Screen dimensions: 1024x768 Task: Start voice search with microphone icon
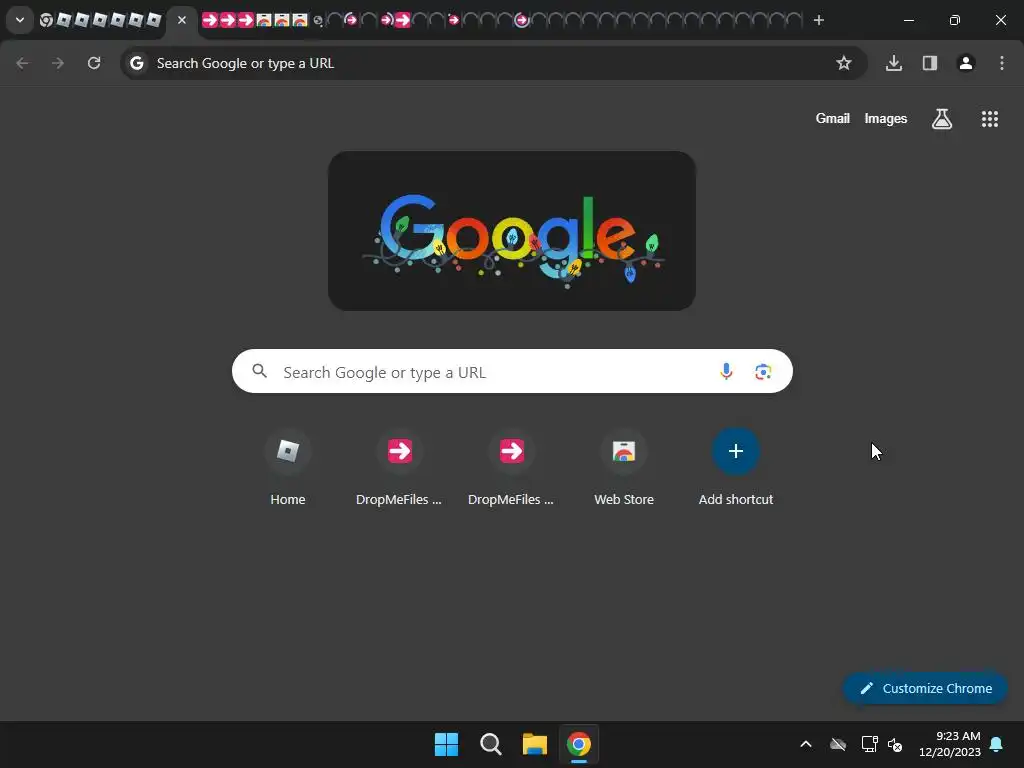(x=726, y=372)
